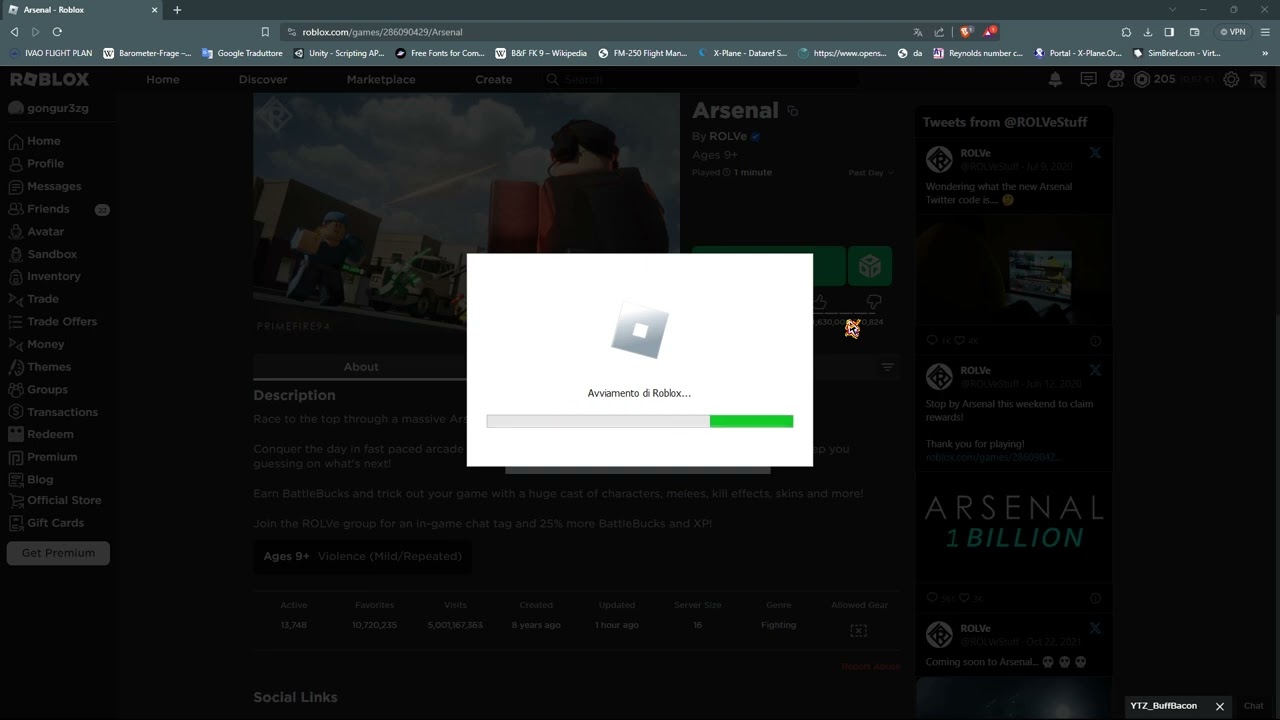
Task: Click the Robux balance icon showing 205
Action: [1142, 79]
